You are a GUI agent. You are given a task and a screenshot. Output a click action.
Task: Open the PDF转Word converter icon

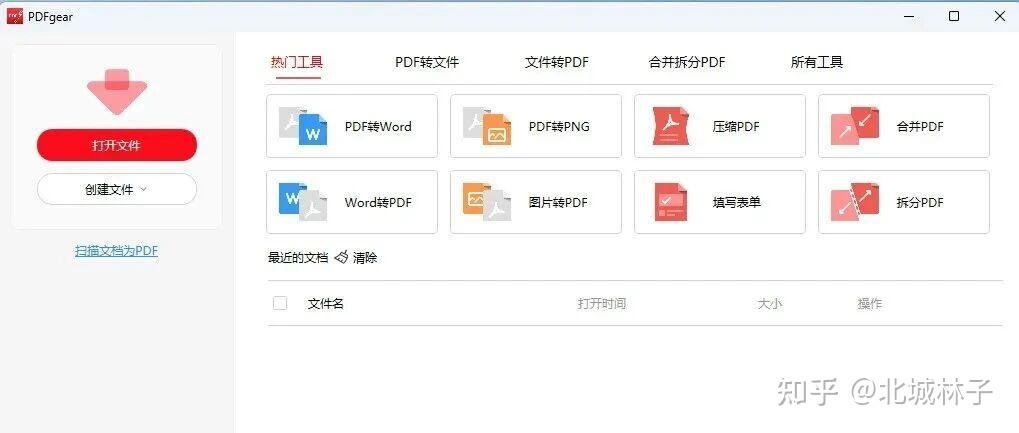tap(303, 126)
